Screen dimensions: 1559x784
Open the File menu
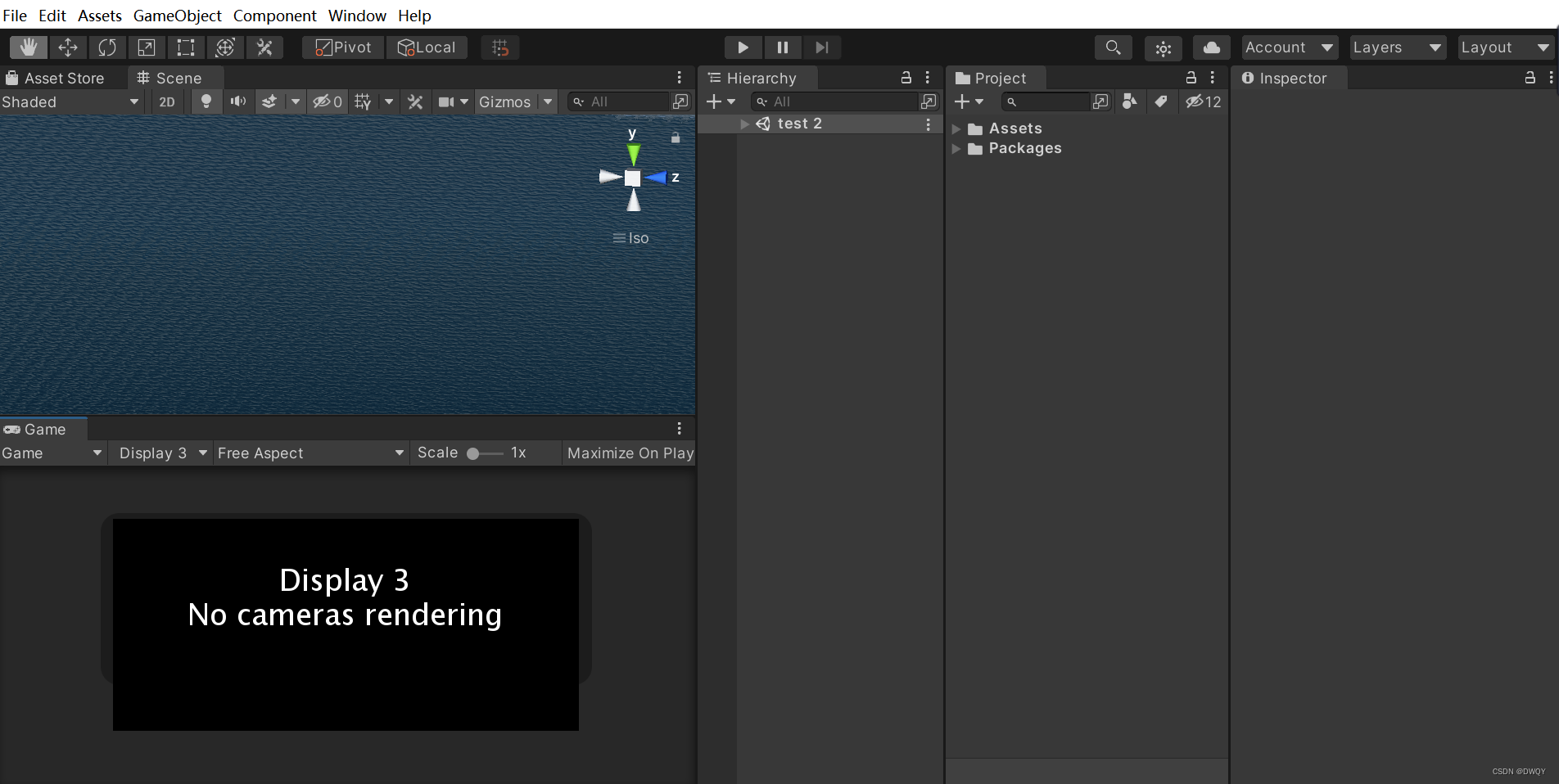pos(15,16)
